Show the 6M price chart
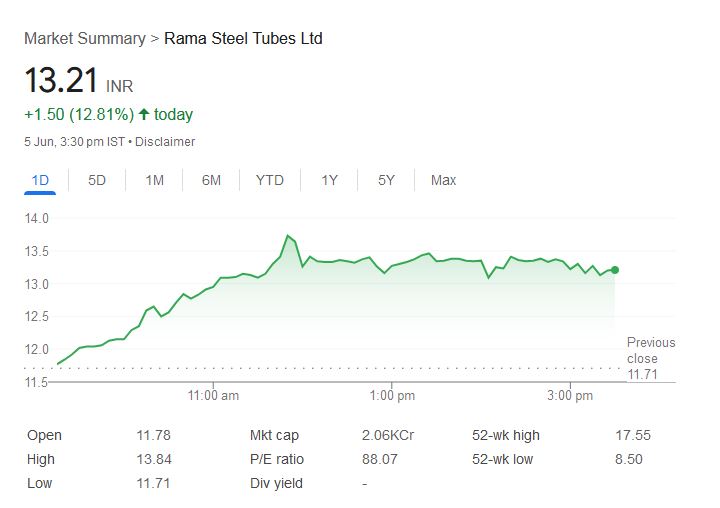Screen dimensions: 720x508 211,180
